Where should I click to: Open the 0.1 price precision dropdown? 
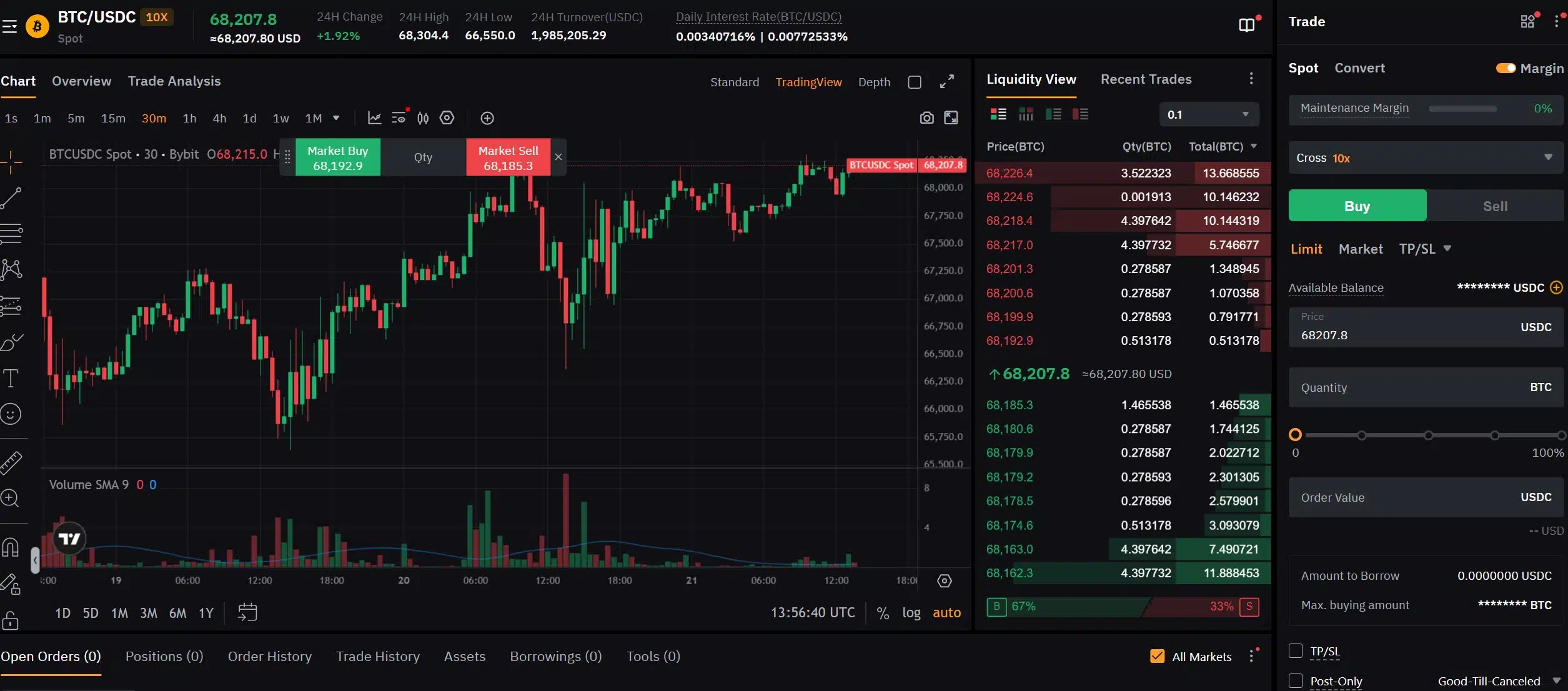pos(1208,114)
